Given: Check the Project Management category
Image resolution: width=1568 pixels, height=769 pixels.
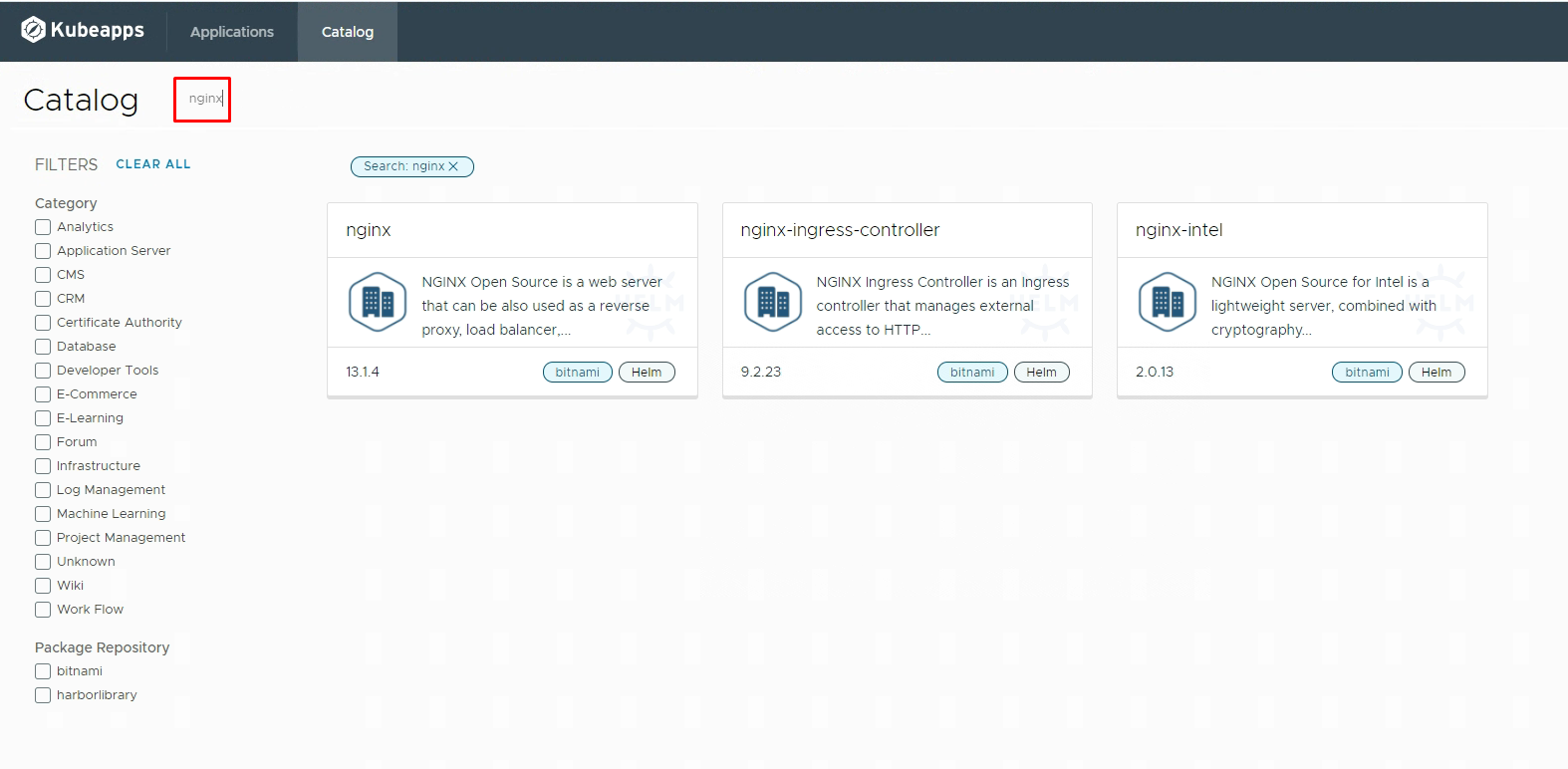Looking at the screenshot, I should (43, 538).
